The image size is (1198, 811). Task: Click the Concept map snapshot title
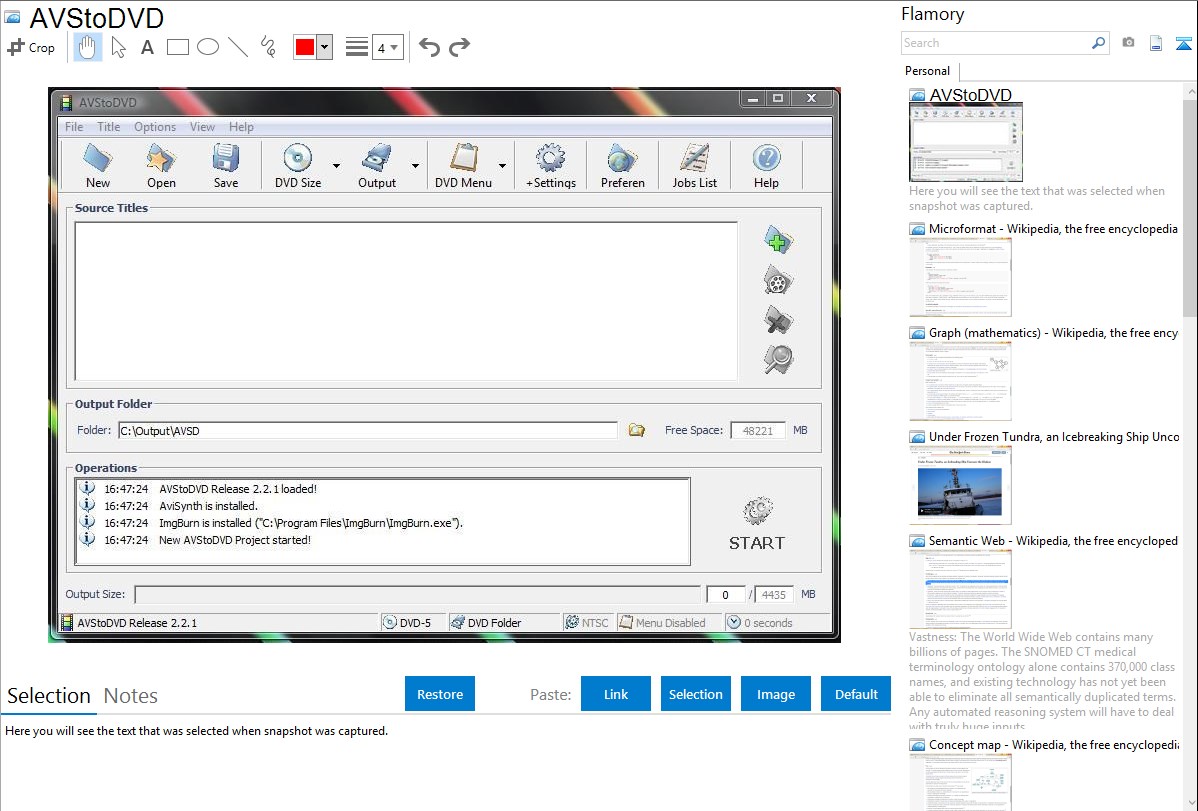(x=1054, y=744)
